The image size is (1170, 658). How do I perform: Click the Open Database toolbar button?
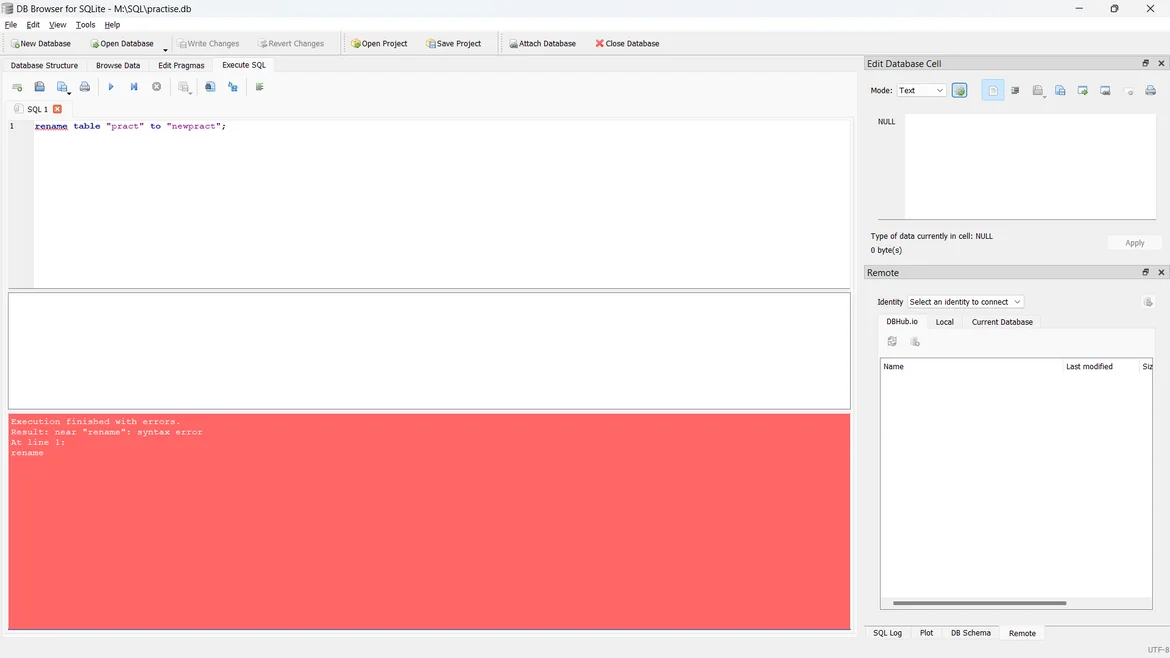click(122, 44)
